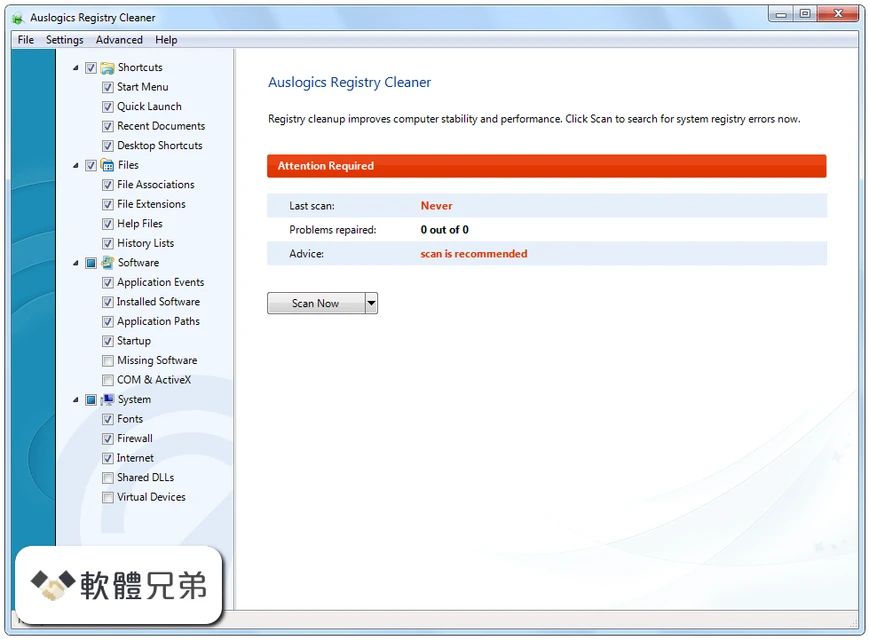869x640 pixels.
Task: Collapse the System tree node
Action: pos(75,400)
